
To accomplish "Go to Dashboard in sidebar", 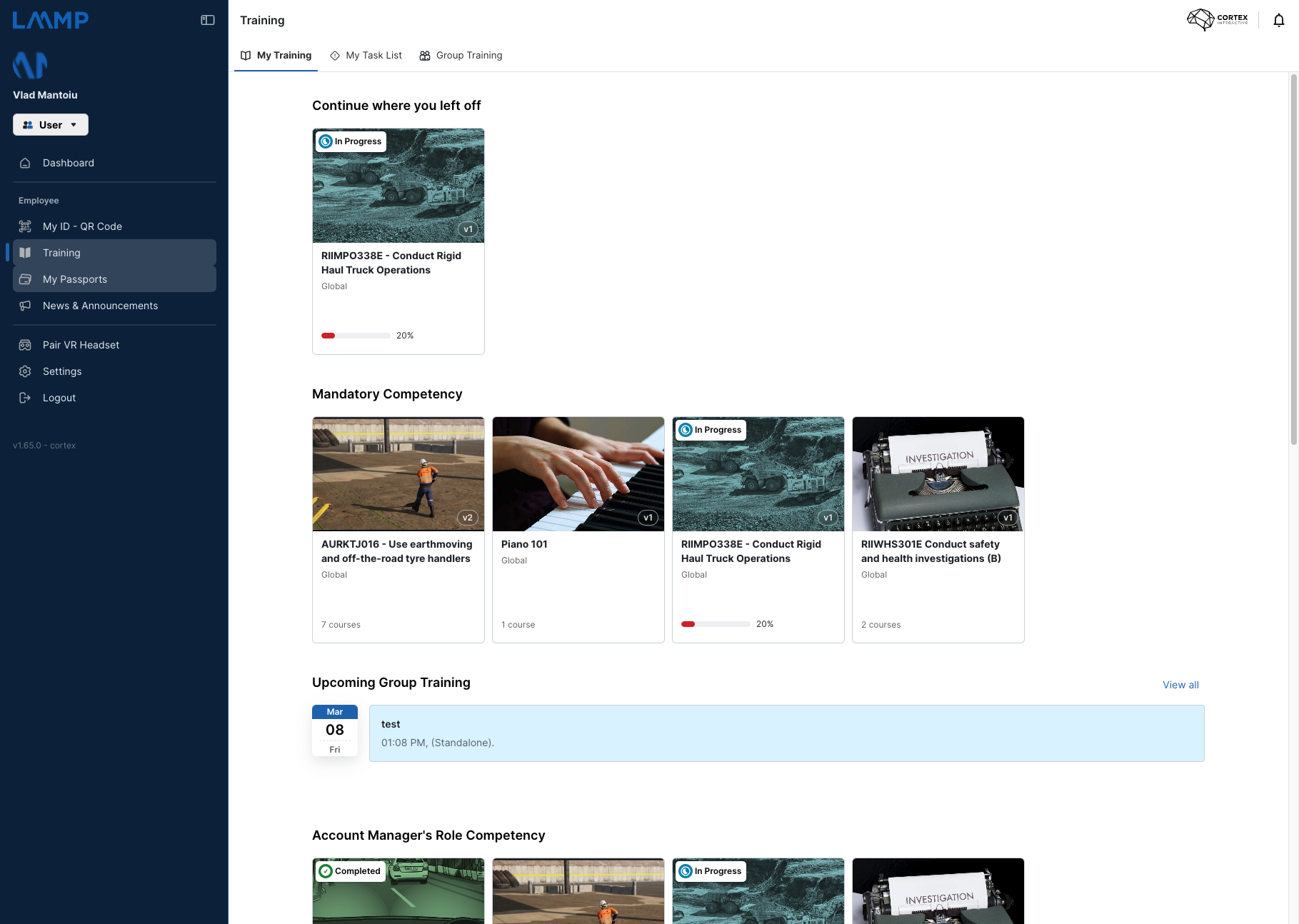I will (x=114, y=163).
